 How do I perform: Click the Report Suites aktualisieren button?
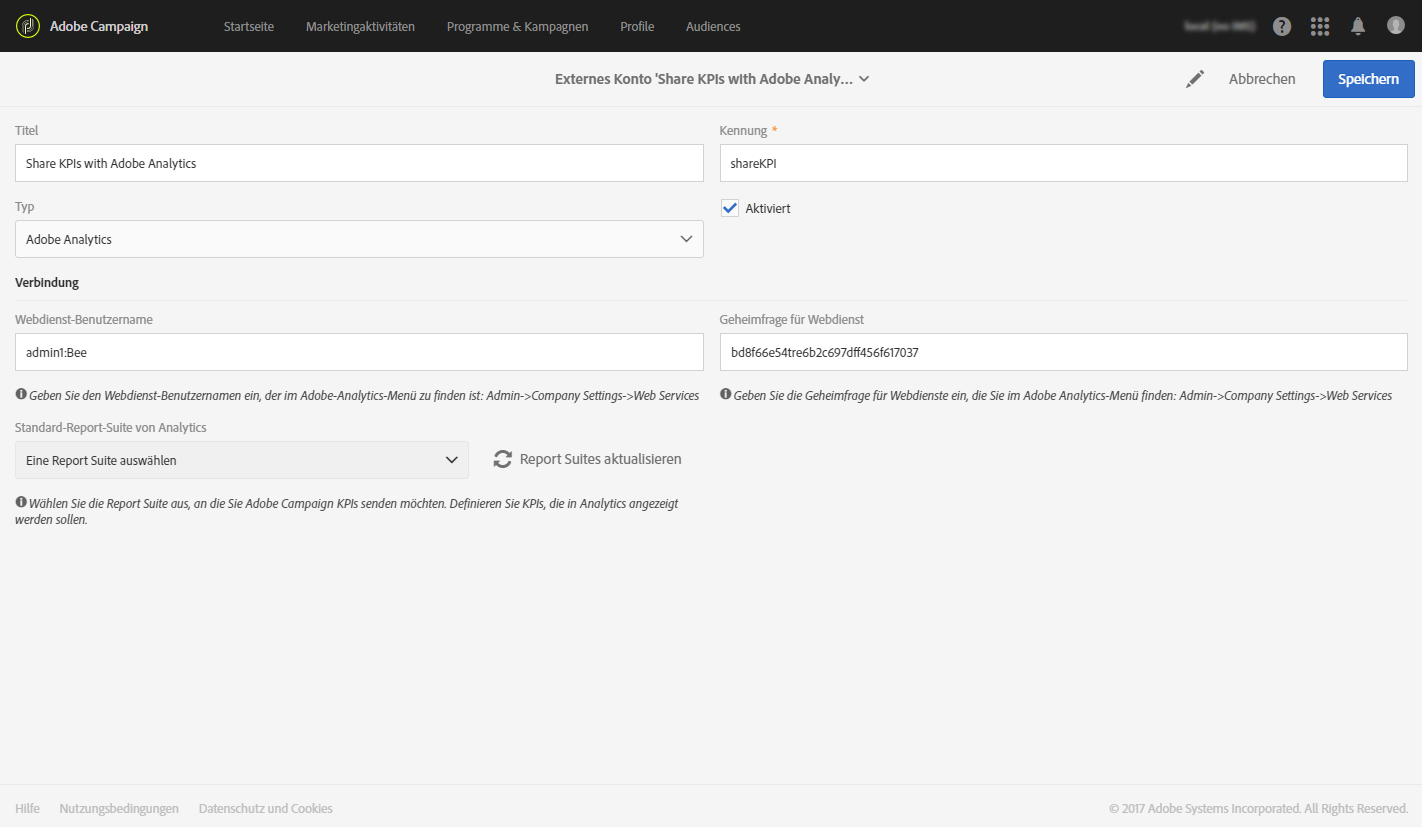click(588, 459)
